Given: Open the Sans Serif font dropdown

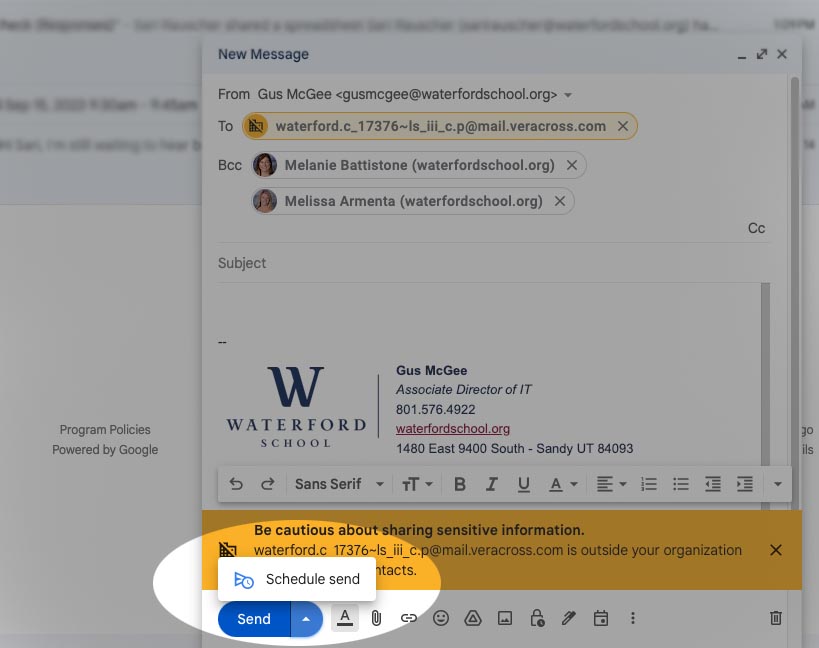Looking at the screenshot, I should click(x=338, y=484).
